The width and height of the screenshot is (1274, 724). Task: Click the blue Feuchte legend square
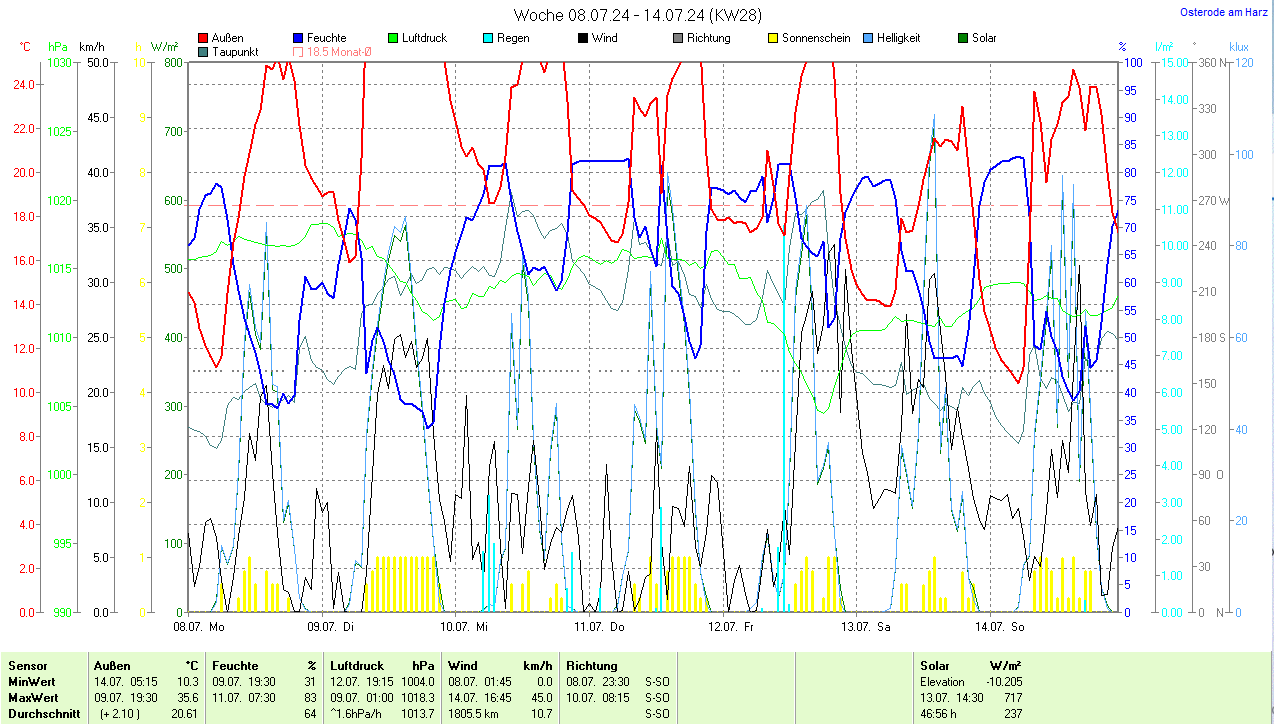[299, 39]
